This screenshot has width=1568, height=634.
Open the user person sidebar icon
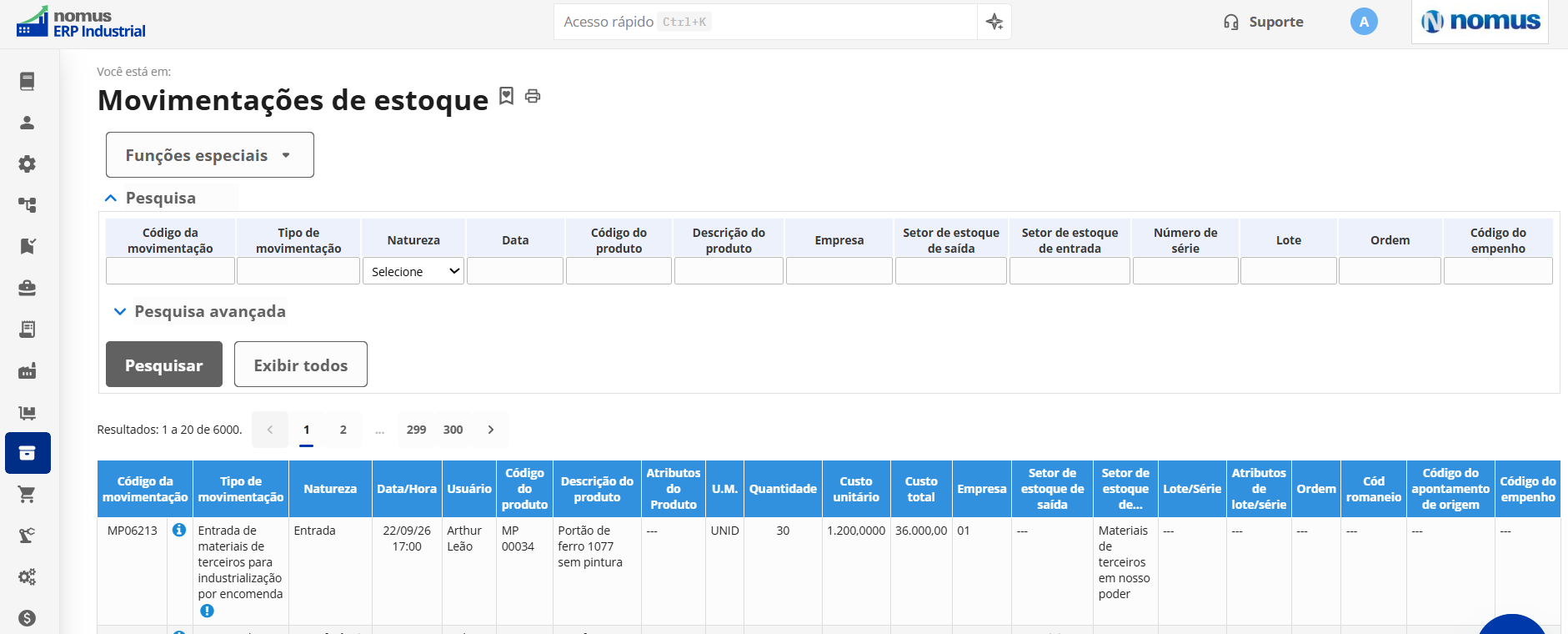(27, 123)
